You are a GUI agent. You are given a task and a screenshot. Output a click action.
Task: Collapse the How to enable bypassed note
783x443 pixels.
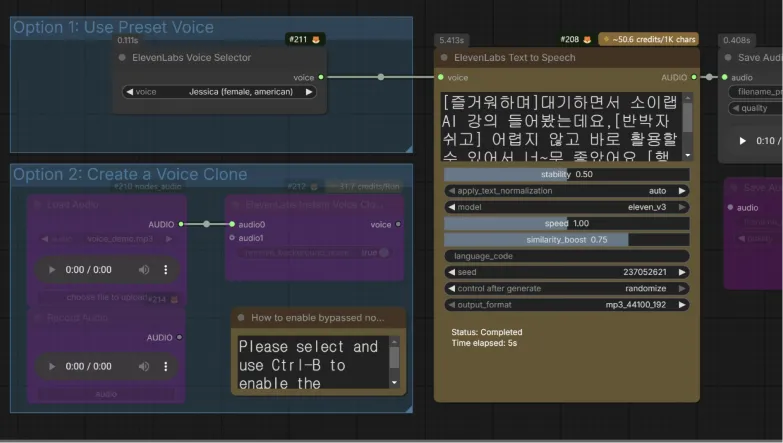coord(241,318)
